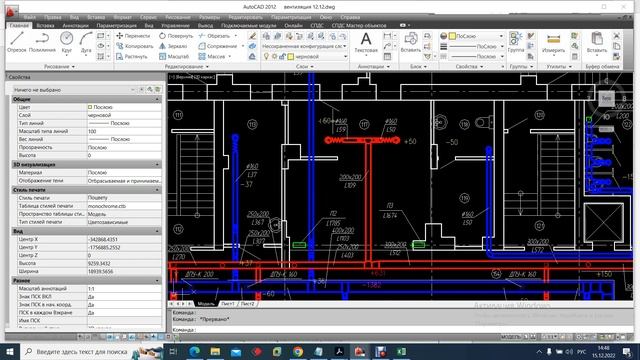
Task: Toggle the layer lock padlock icon
Action: [x=282, y=56]
